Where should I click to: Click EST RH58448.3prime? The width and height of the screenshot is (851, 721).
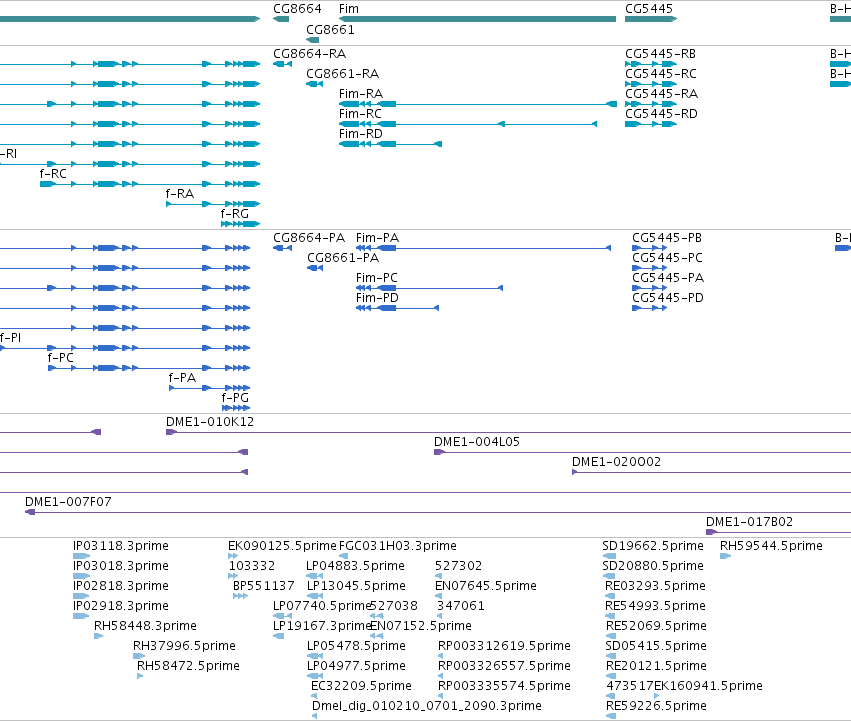click(145, 626)
